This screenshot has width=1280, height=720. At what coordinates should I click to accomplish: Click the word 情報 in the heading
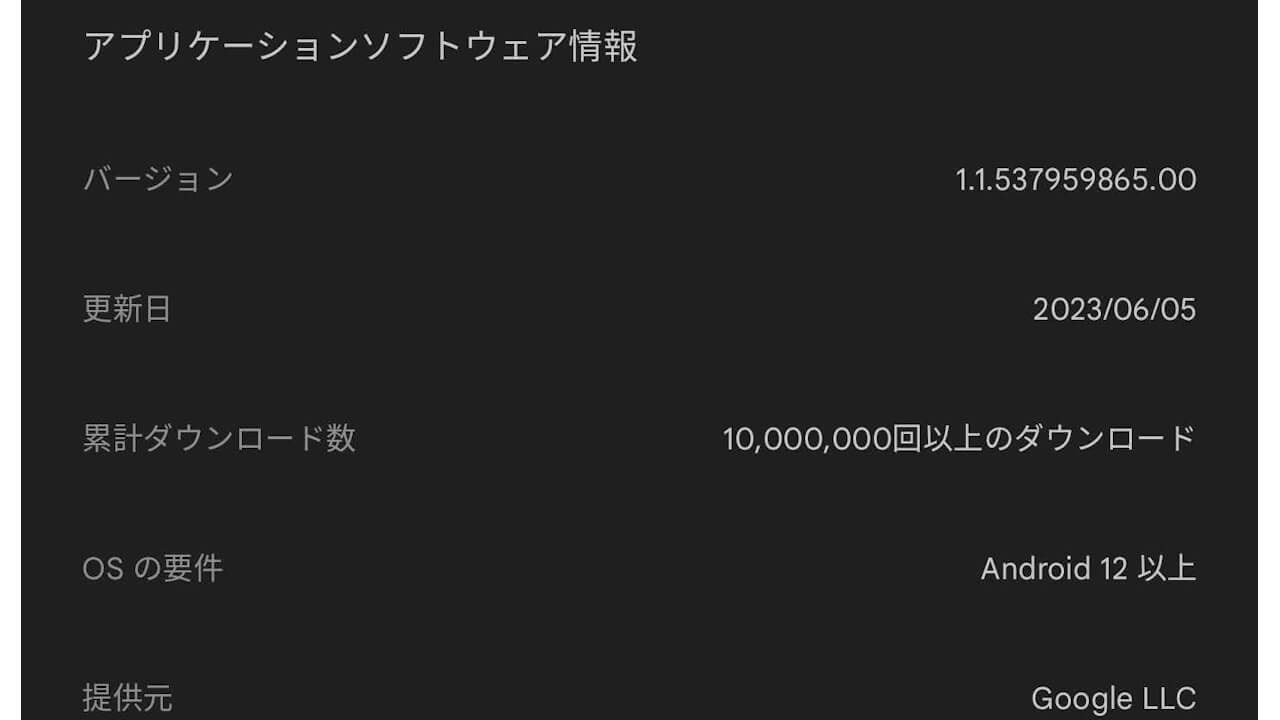(x=603, y=47)
